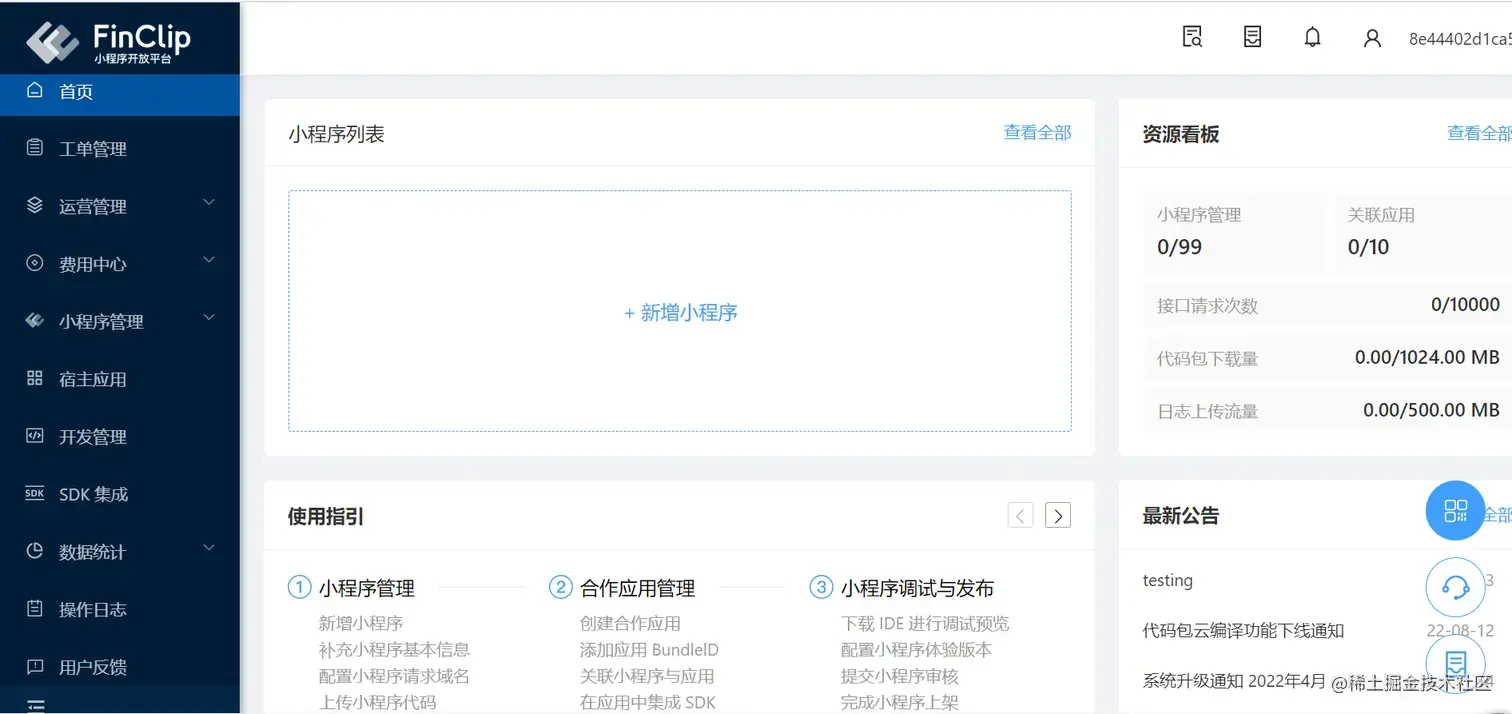1512x714 pixels.
Task: Click the FinClip logo
Action: click(x=108, y=42)
